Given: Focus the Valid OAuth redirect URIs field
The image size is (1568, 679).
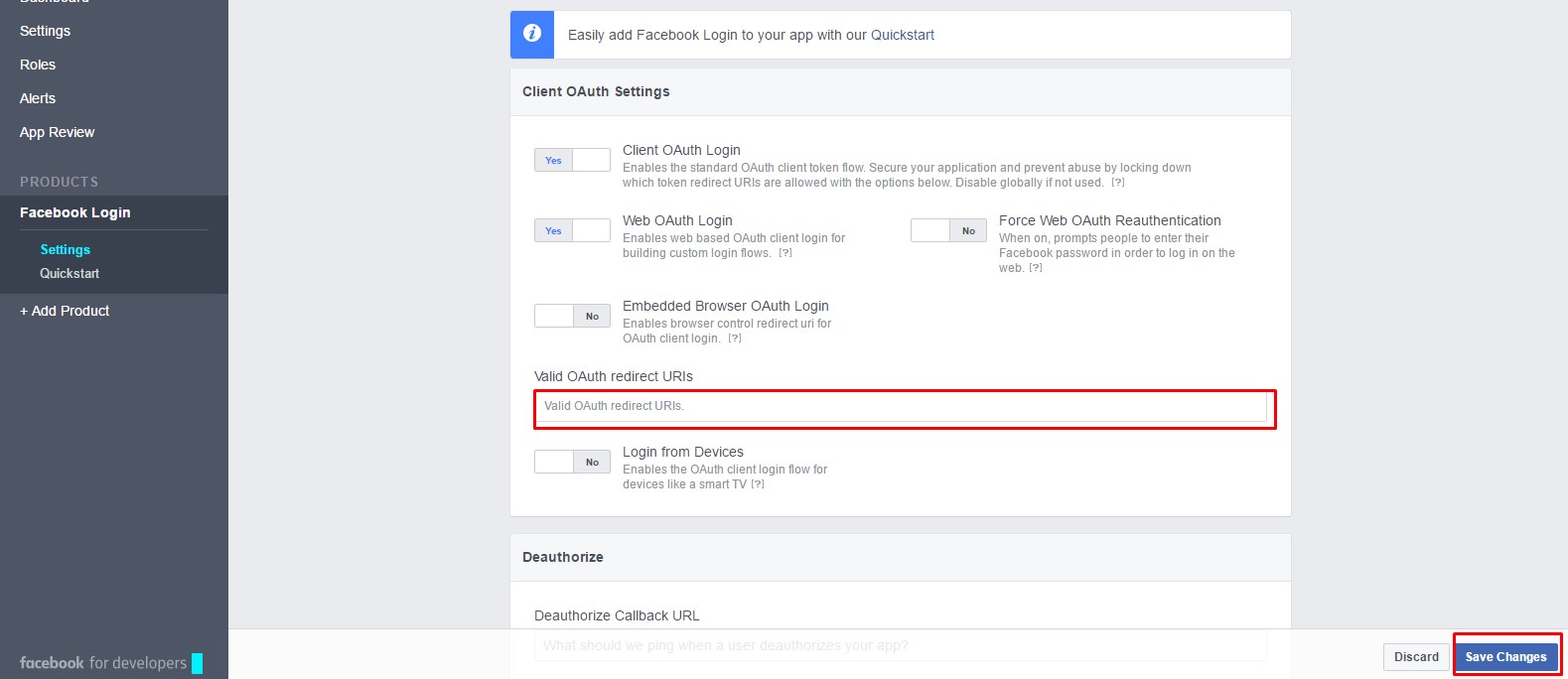Looking at the screenshot, I should click(x=901, y=406).
